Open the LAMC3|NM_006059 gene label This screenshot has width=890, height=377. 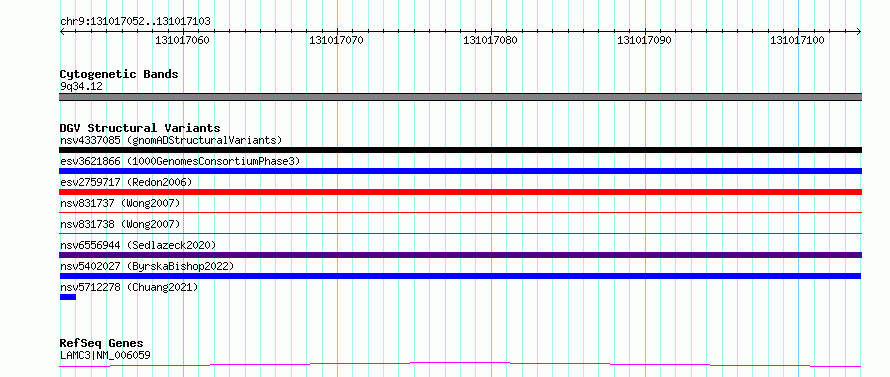coord(105,356)
